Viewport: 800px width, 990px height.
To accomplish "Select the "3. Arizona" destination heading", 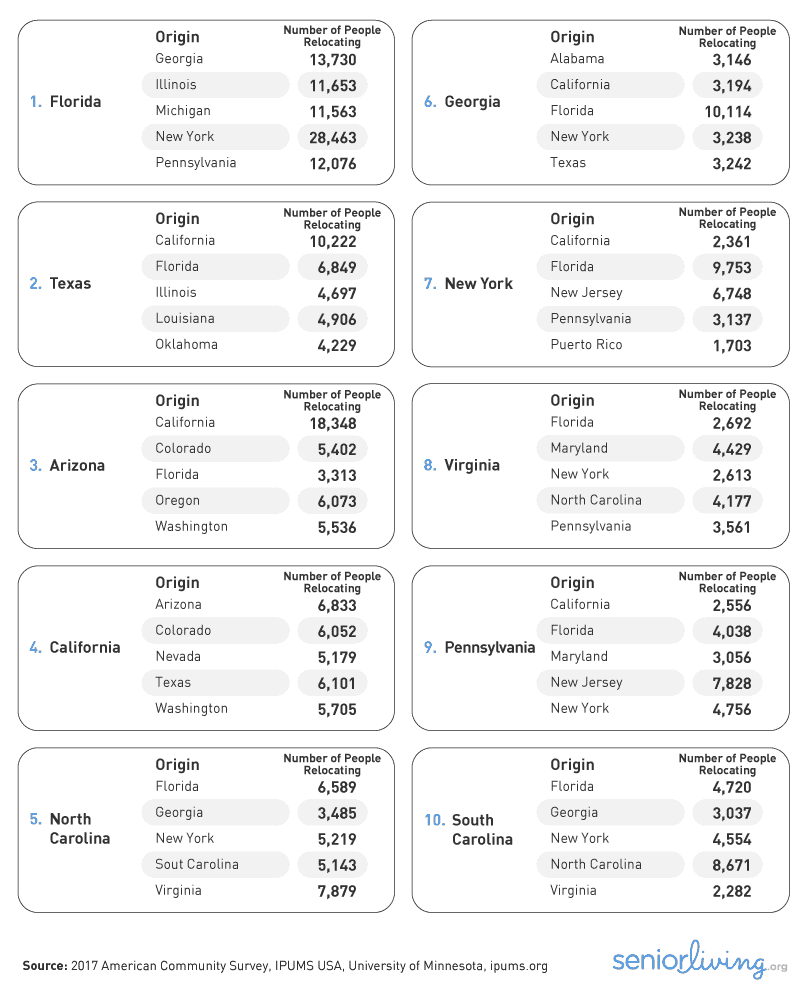I will pos(67,466).
